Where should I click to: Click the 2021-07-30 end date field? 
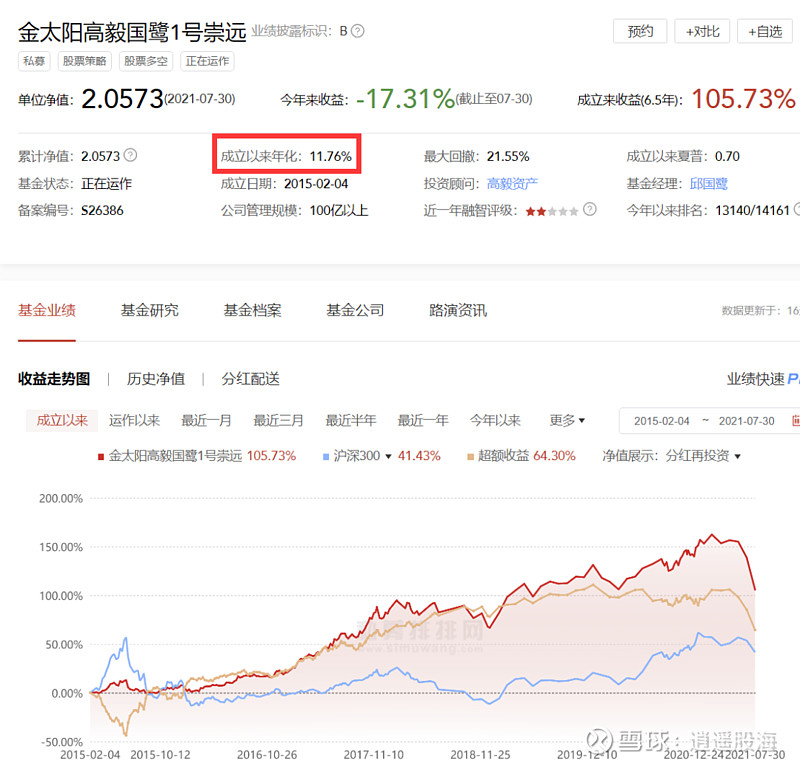(746, 421)
